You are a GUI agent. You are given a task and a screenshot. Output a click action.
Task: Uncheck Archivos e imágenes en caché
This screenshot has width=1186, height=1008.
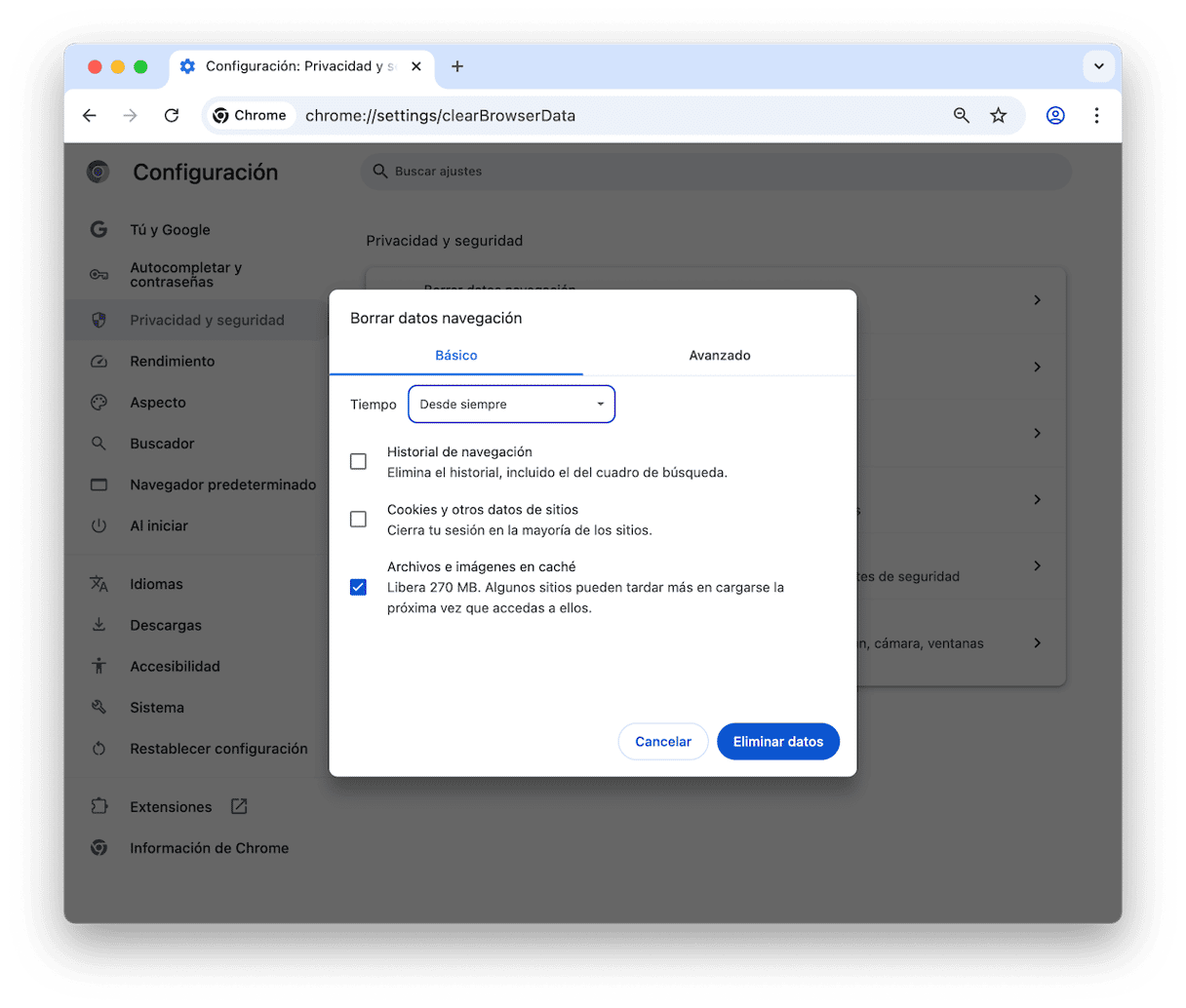point(358,587)
